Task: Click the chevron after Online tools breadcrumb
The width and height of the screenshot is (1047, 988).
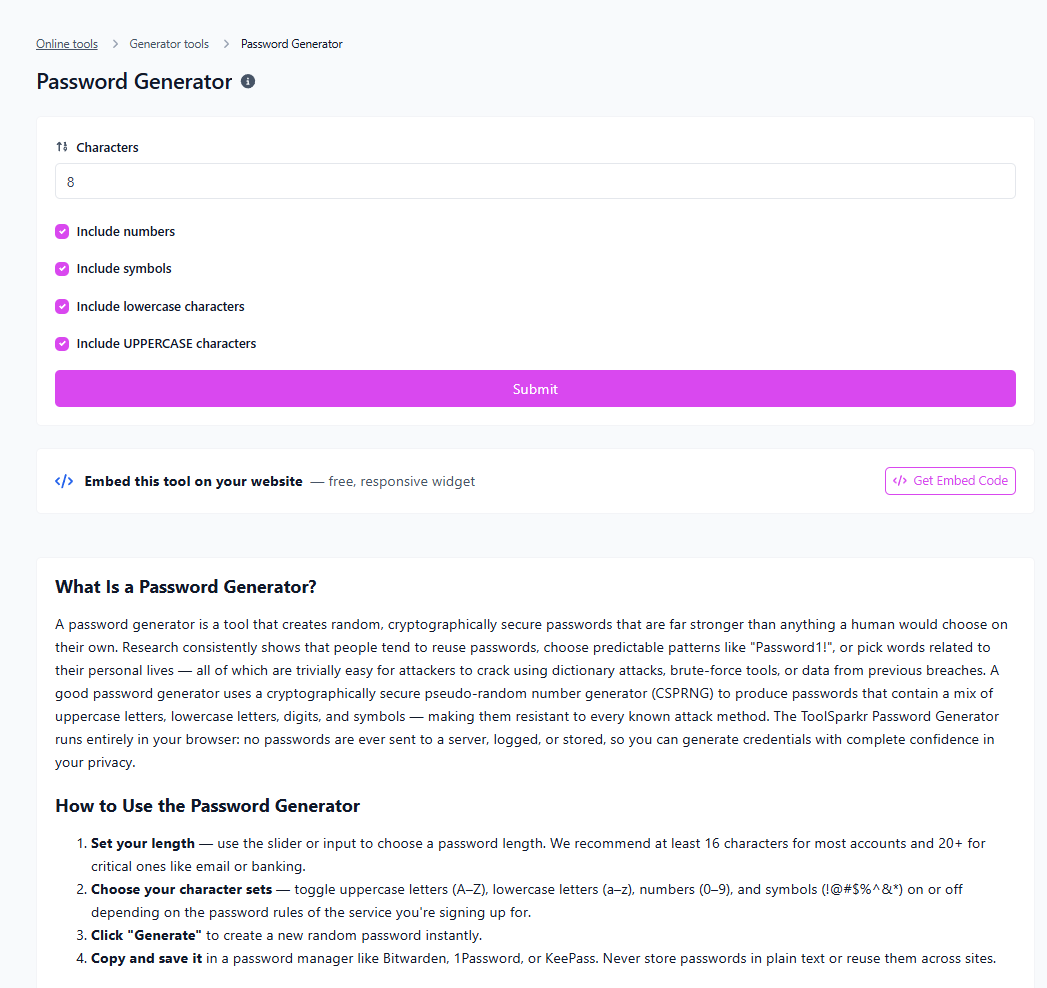Action: click(115, 44)
